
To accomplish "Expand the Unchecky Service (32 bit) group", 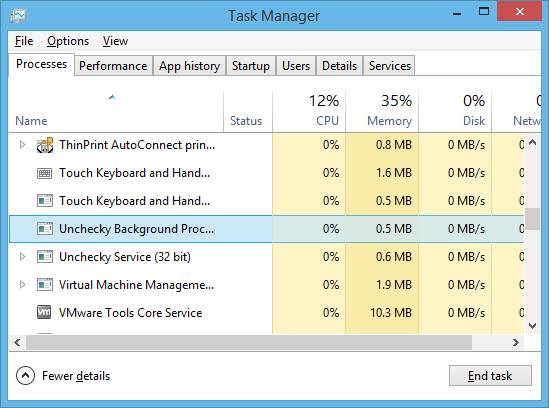I will (22, 257).
